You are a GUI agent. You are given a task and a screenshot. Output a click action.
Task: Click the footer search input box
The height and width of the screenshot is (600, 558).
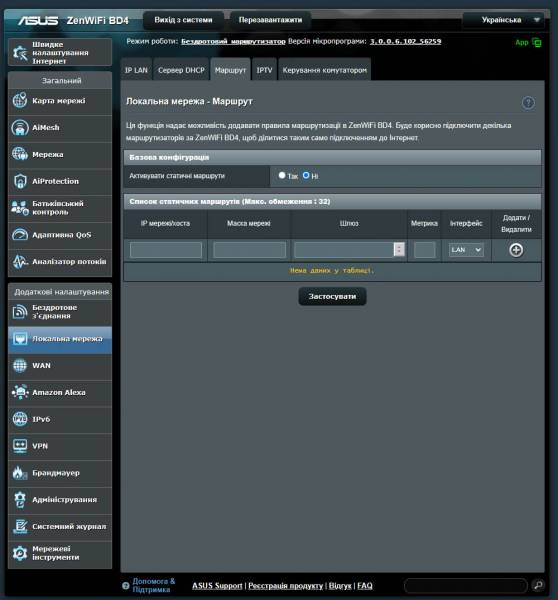click(x=466, y=585)
